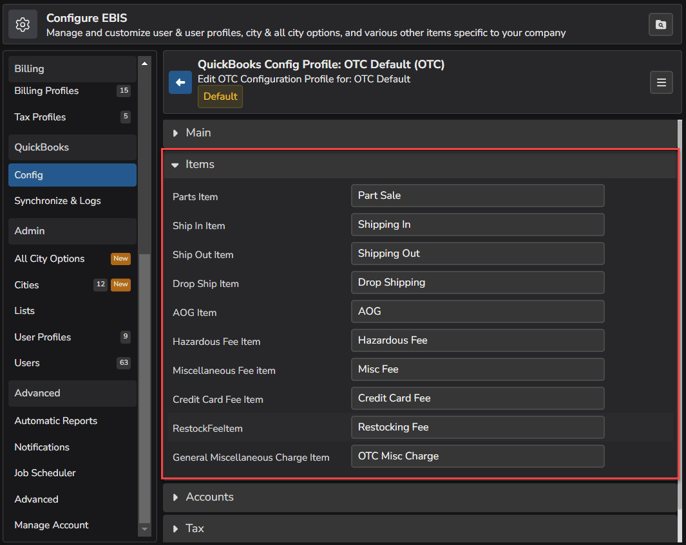Expand the Main section
This screenshot has height=545, width=686.
(x=198, y=133)
